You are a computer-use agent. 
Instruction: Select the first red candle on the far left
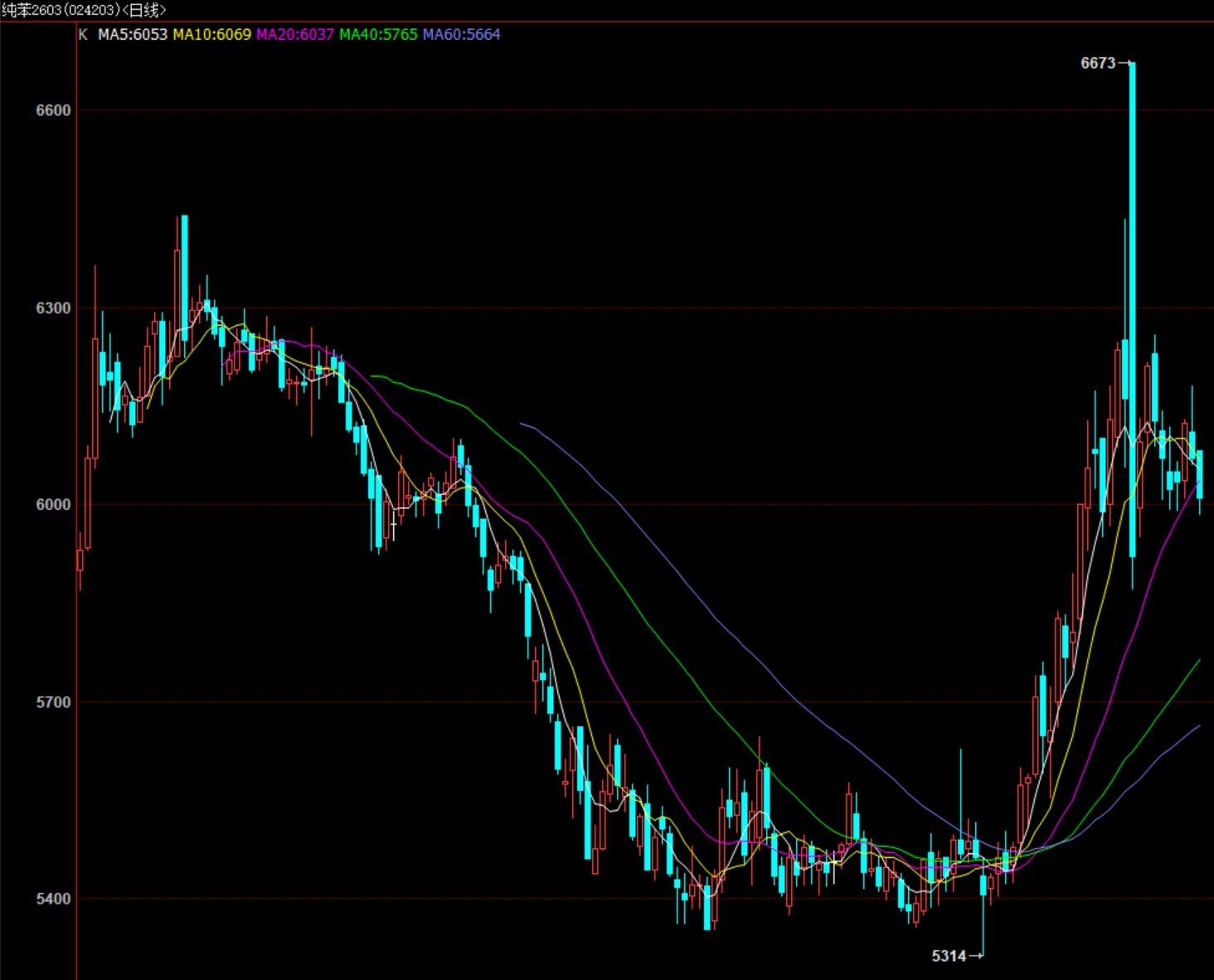pos(80,560)
